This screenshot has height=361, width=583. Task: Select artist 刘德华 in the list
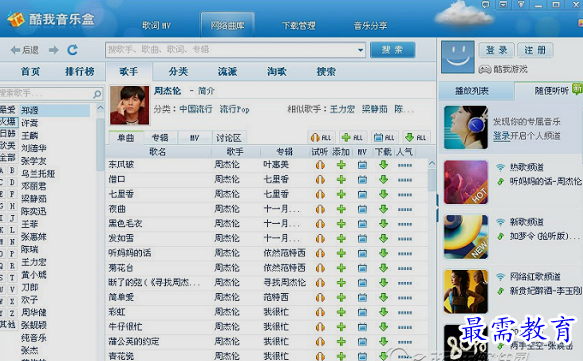(x=34, y=148)
